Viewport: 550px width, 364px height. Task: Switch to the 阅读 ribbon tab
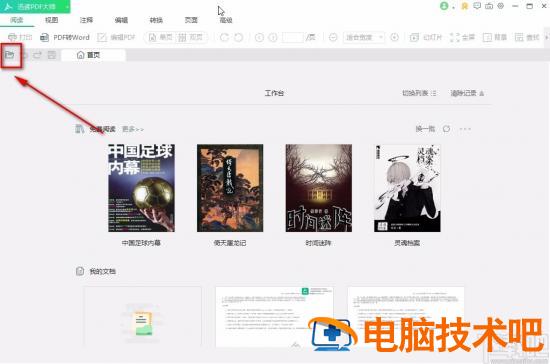pos(17,20)
